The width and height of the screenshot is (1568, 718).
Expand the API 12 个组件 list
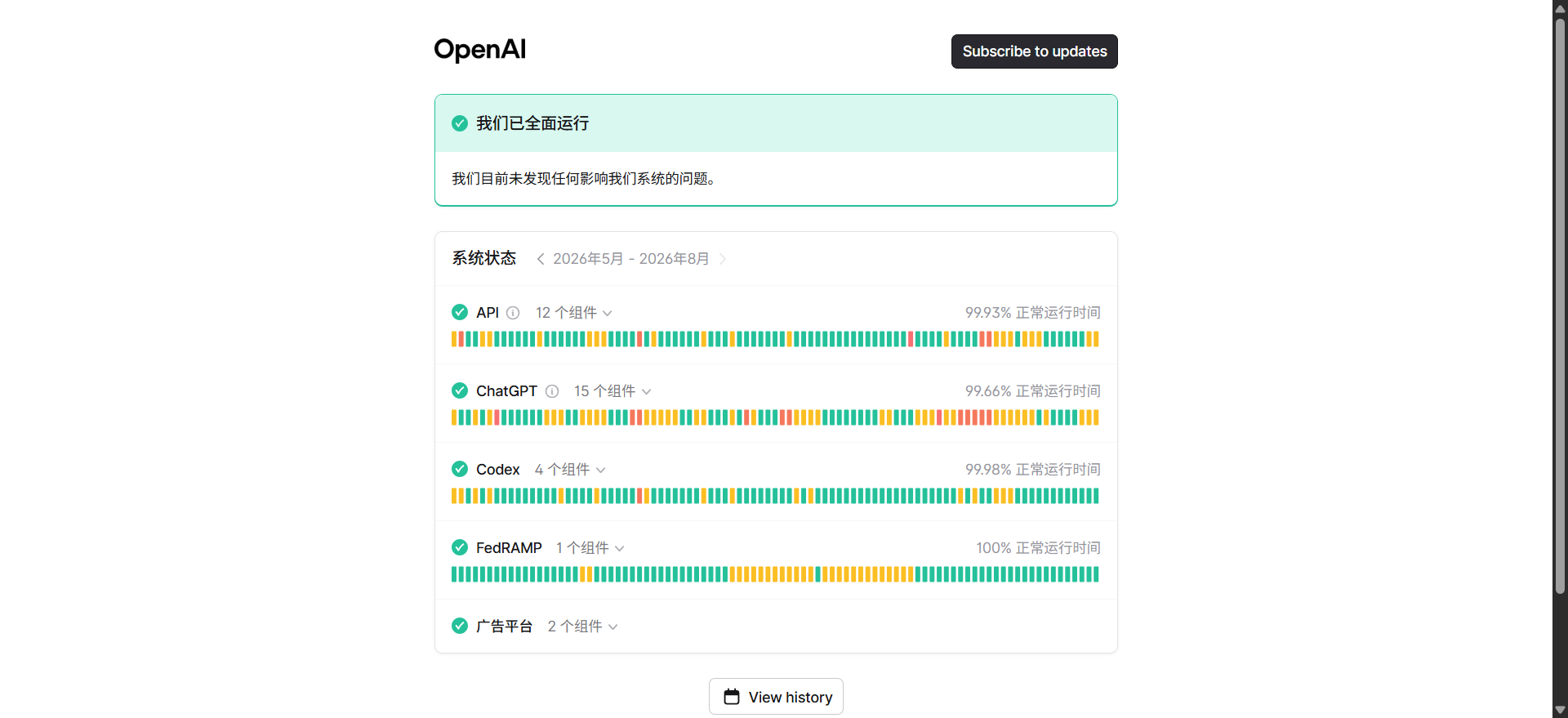(573, 313)
